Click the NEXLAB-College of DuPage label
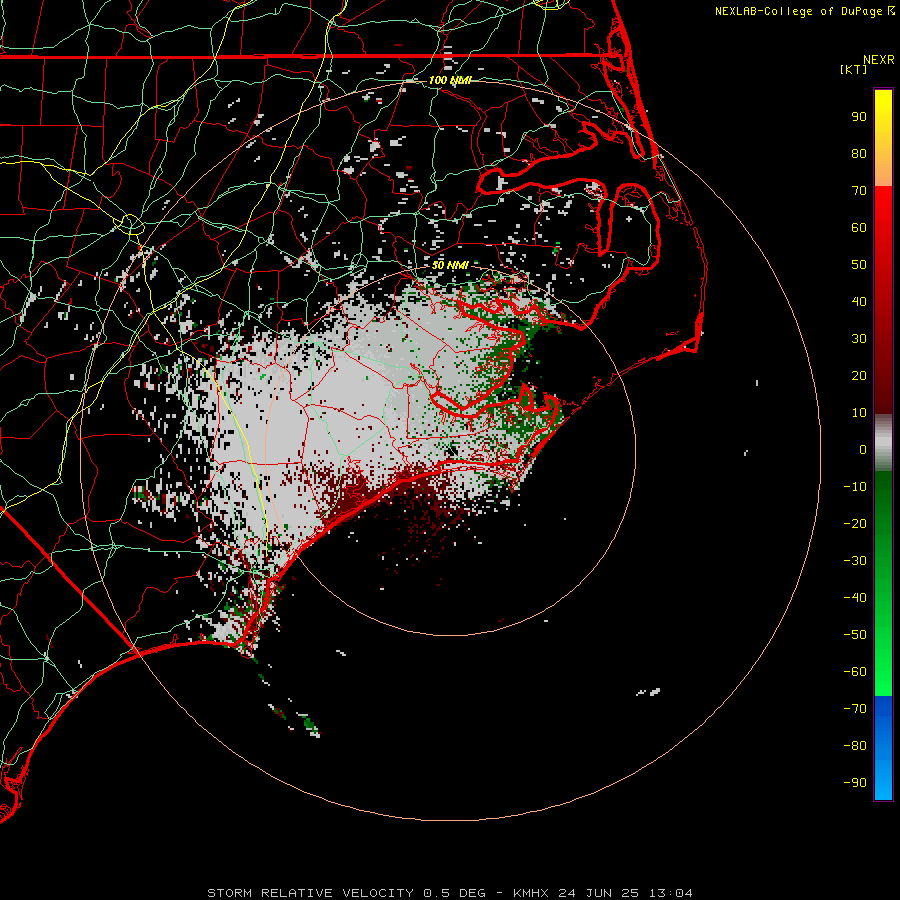Image resolution: width=900 pixels, height=900 pixels. pyautogui.click(x=801, y=11)
